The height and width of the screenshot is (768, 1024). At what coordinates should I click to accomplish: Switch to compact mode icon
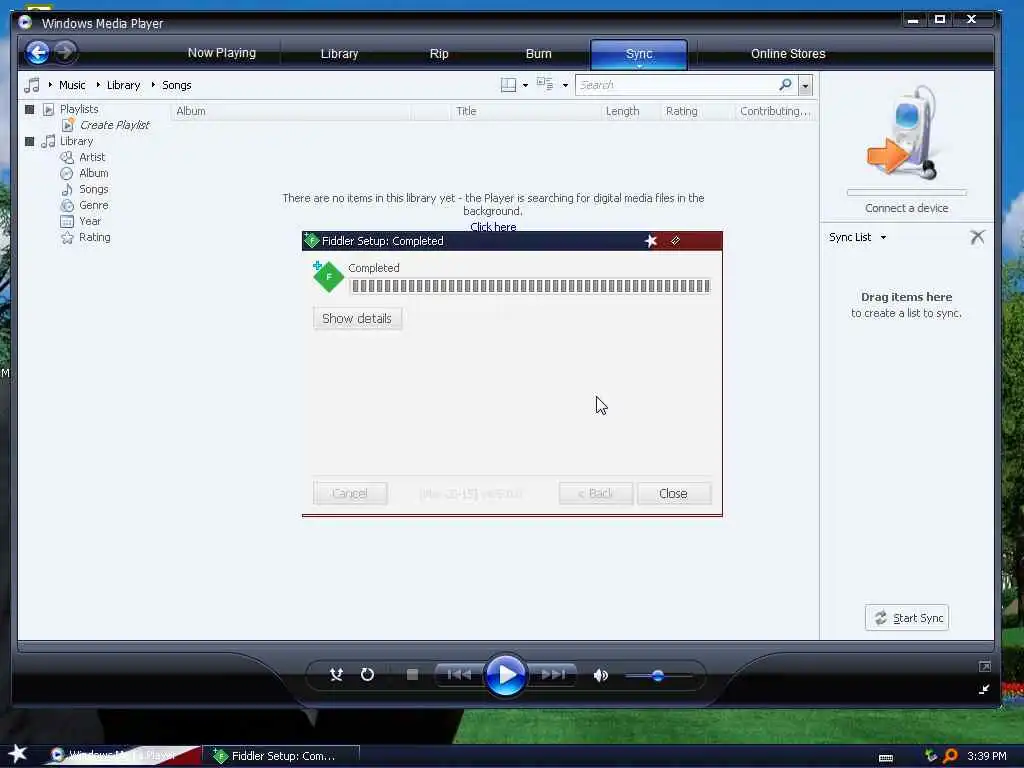(984, 689)
